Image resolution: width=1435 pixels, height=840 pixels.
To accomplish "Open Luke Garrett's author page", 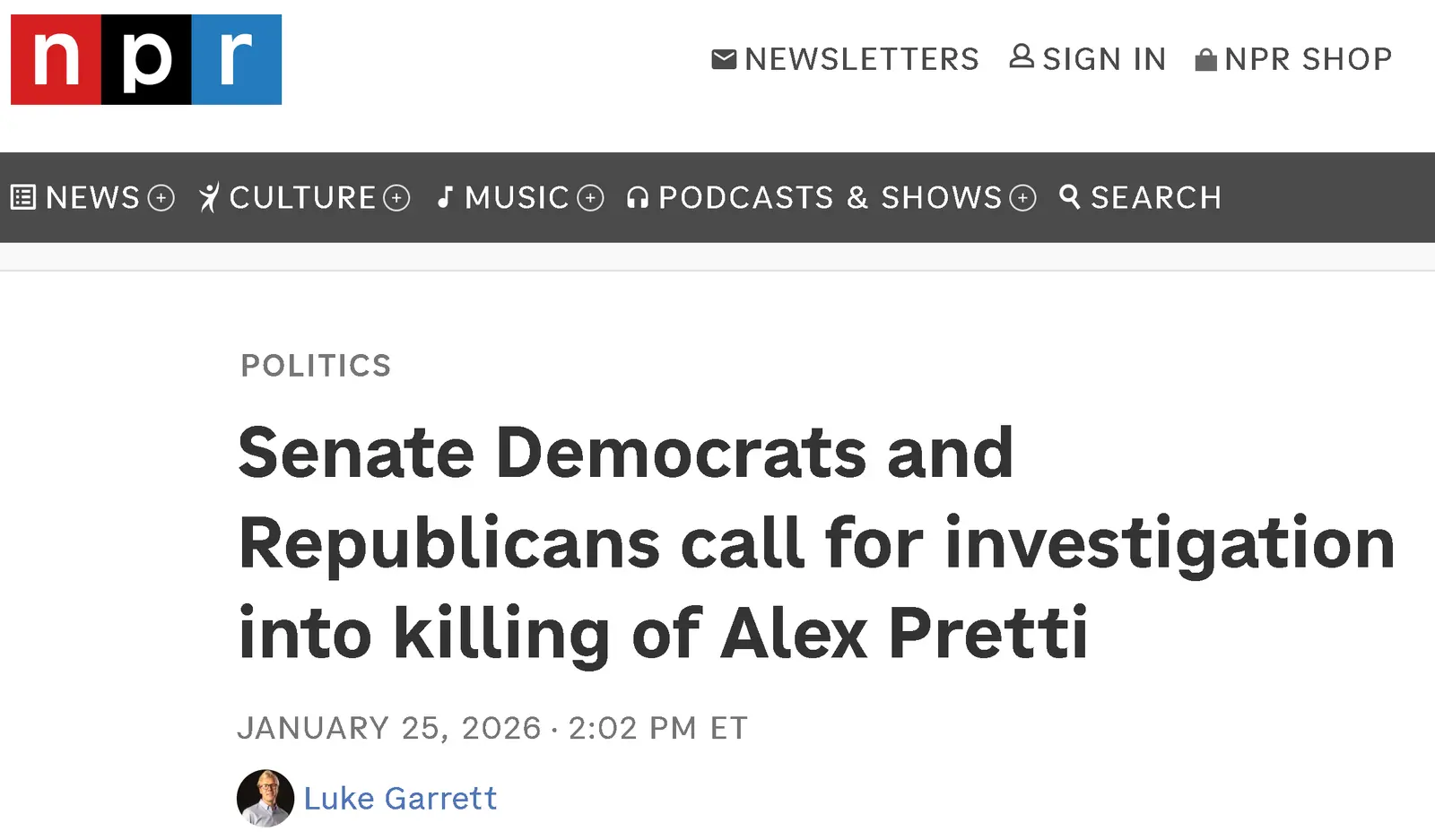I will pyautogui.click(x=400, y=798).
